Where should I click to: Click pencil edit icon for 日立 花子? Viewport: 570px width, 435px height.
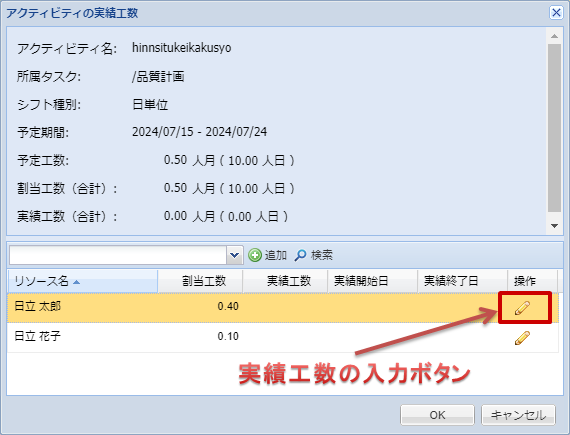click(x=522, y=338)
